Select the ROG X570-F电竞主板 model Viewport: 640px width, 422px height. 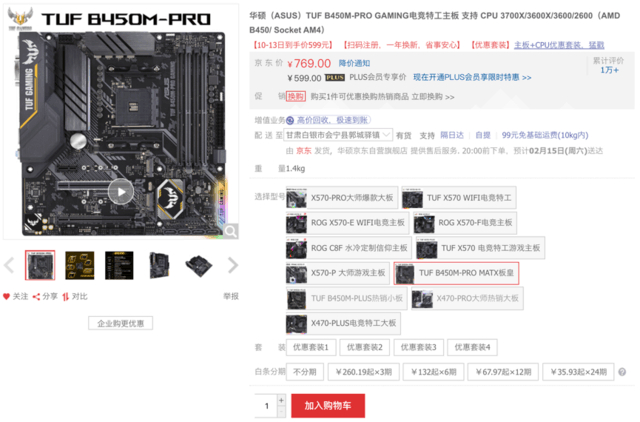(x=465, y=223)
